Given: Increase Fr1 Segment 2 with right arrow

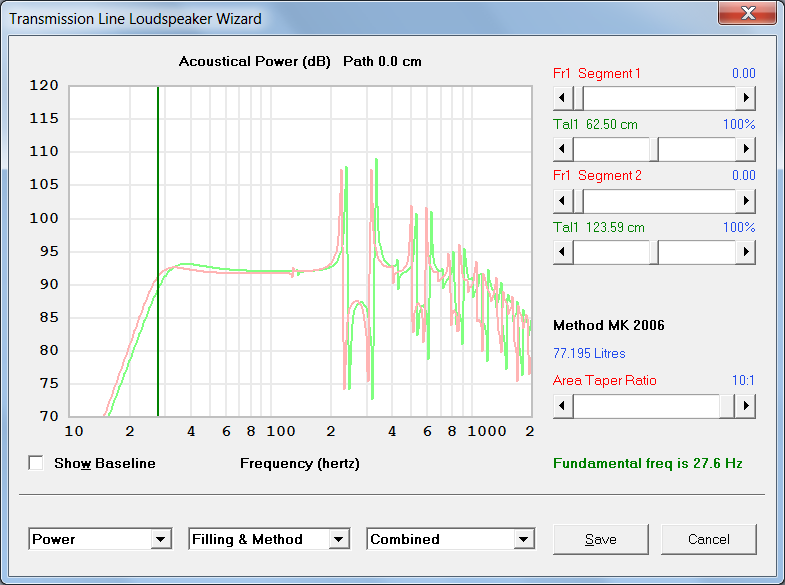Looking at the screenshot, I should 745,201.
